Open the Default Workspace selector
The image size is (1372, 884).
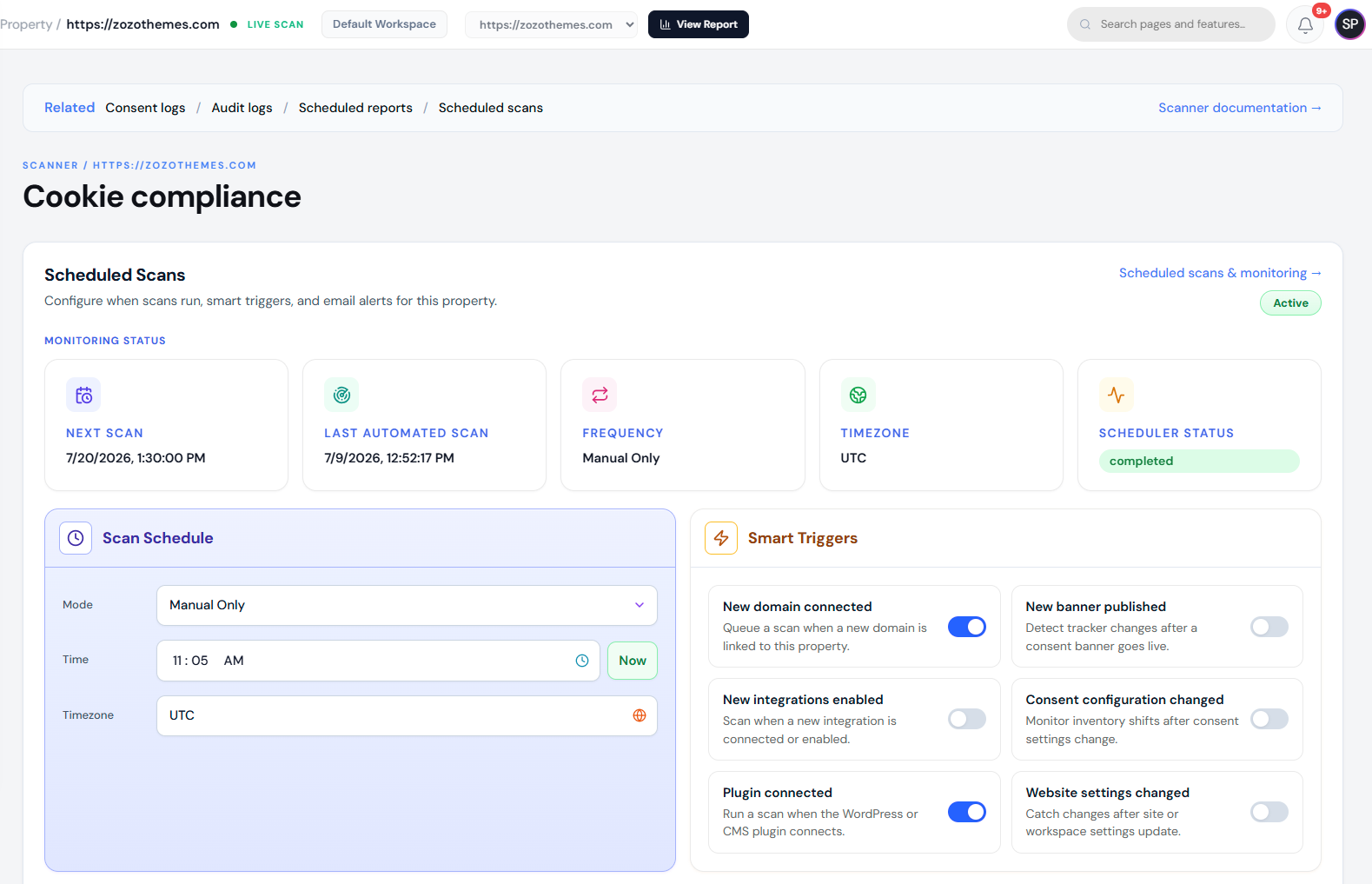pyautogui.click(x=384, y=24)
